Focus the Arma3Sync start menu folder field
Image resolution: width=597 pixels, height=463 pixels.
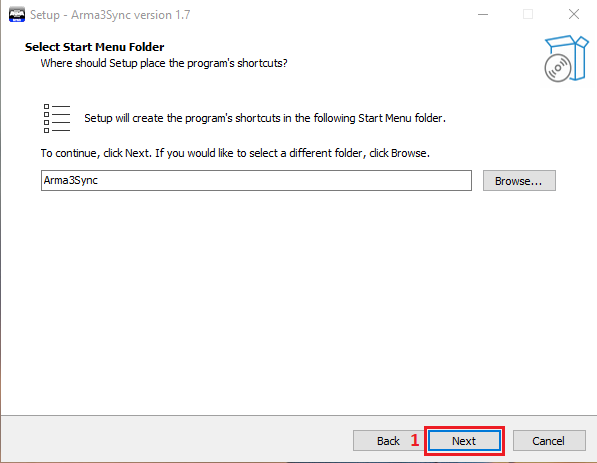pos(256,180)
